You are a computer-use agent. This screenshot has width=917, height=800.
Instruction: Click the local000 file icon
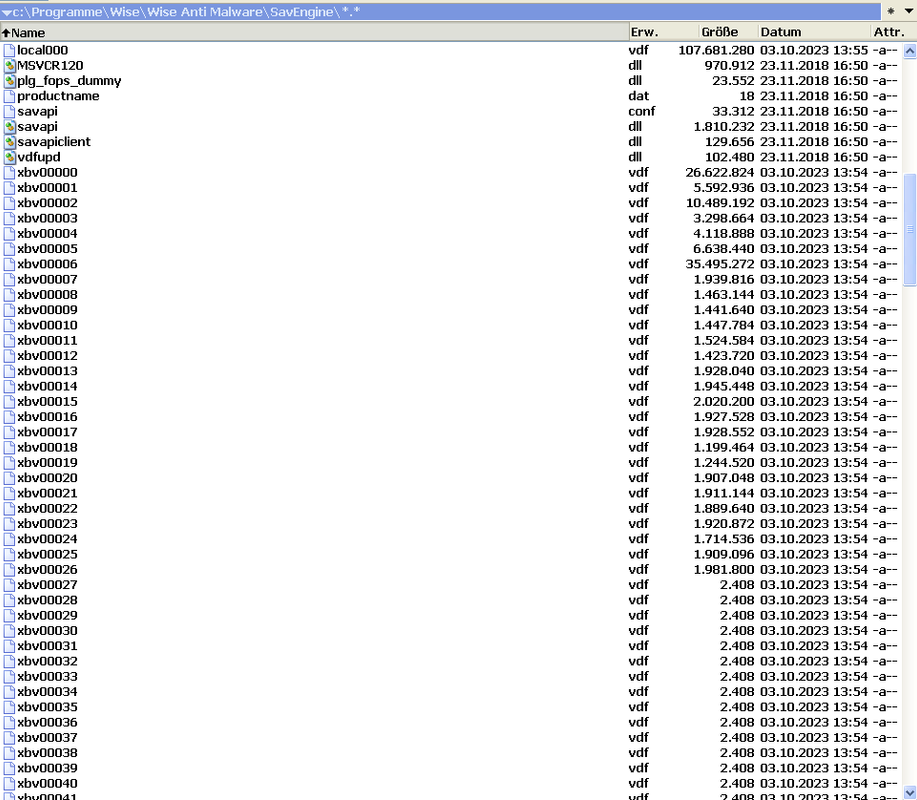9,50
